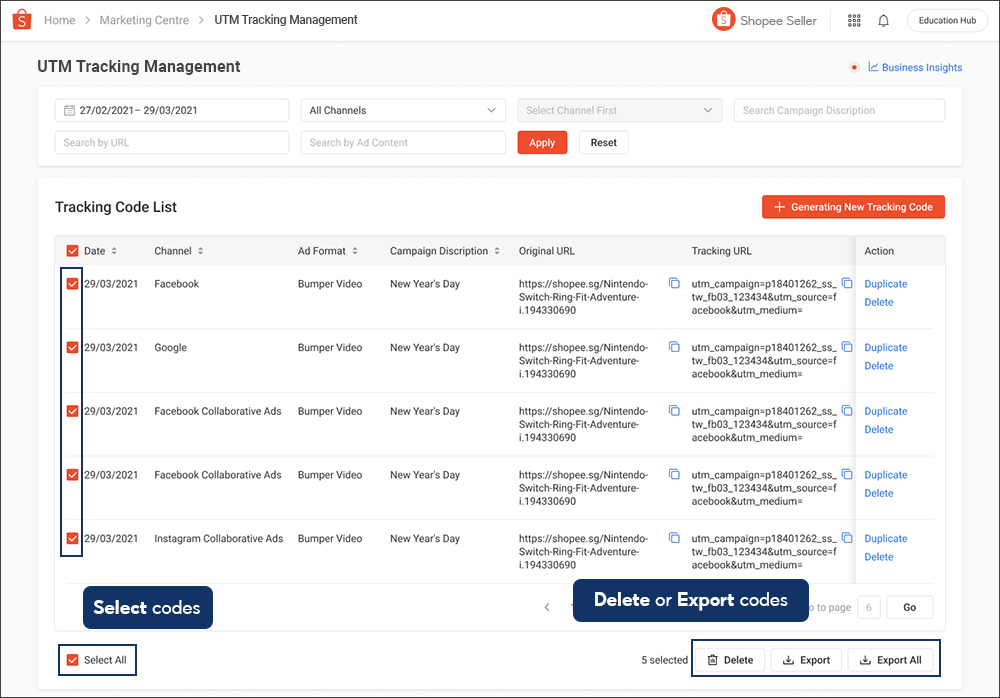Click the Marketing Centre breadcrumb
The height and width of the screenshot is (698, 1000).
point(143,20)
